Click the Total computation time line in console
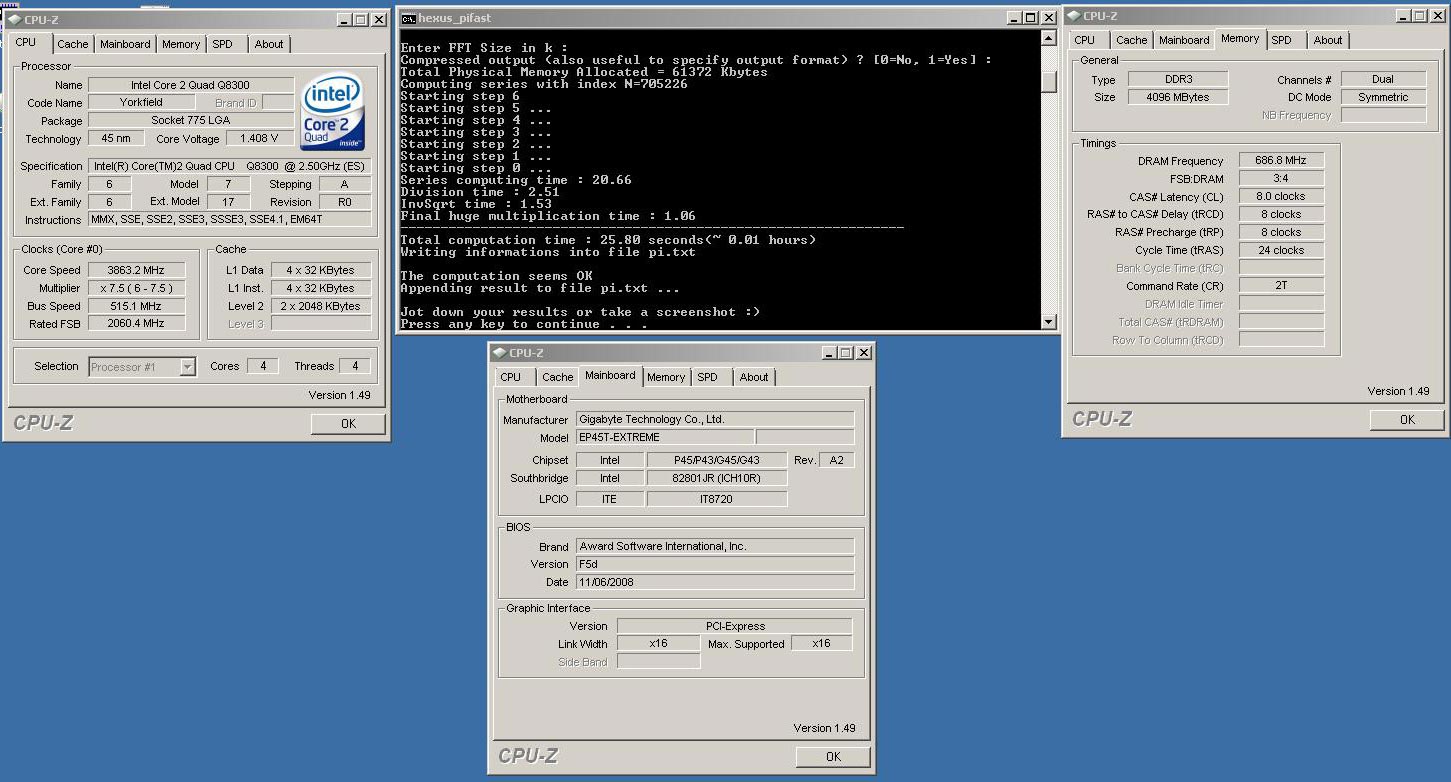Image resolution: width=1451 pixels, height=782 pixels. [x=607, y=240]
